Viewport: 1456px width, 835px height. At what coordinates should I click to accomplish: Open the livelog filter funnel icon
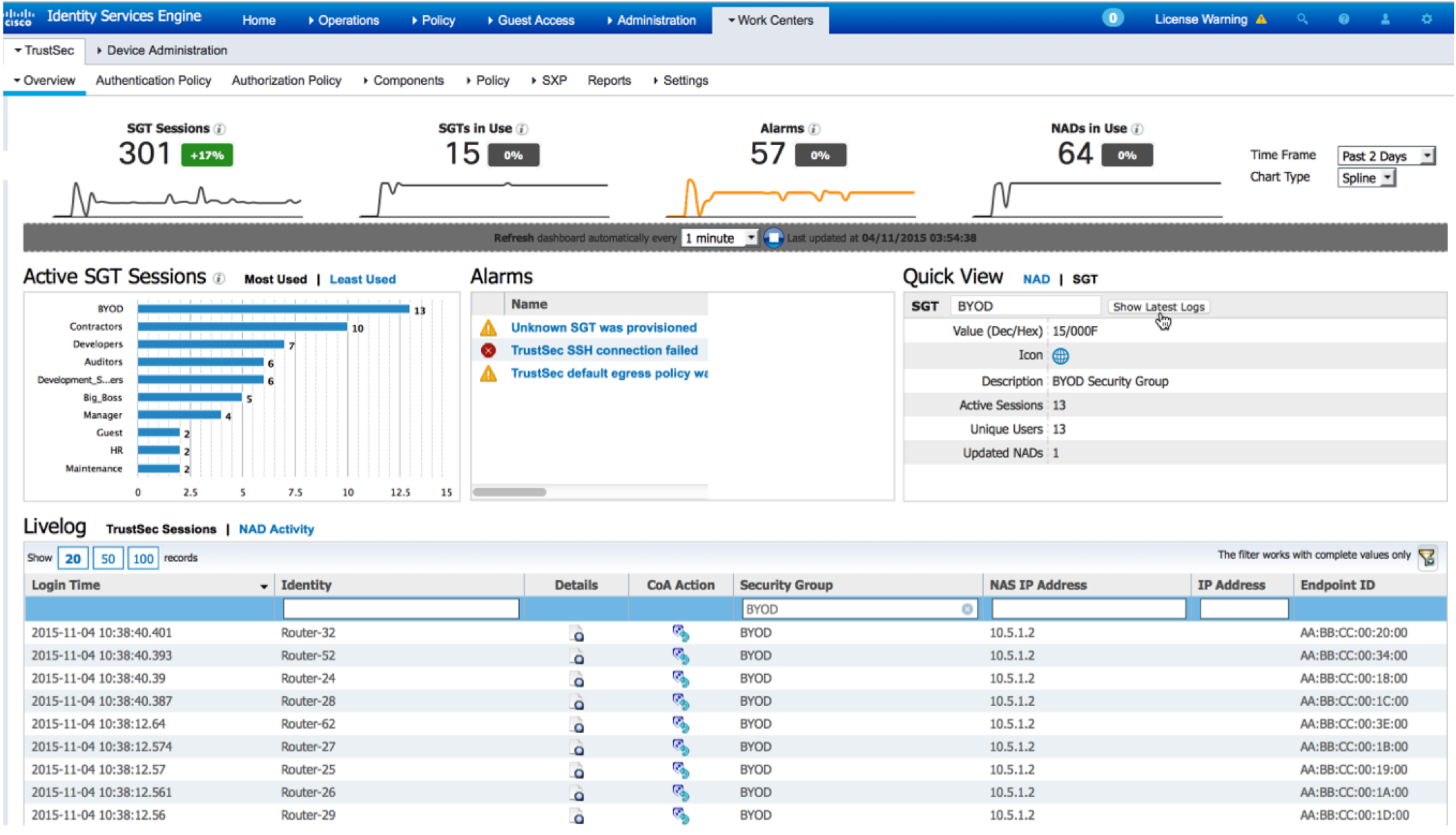pyautogui.click(x=1427, y=557)
